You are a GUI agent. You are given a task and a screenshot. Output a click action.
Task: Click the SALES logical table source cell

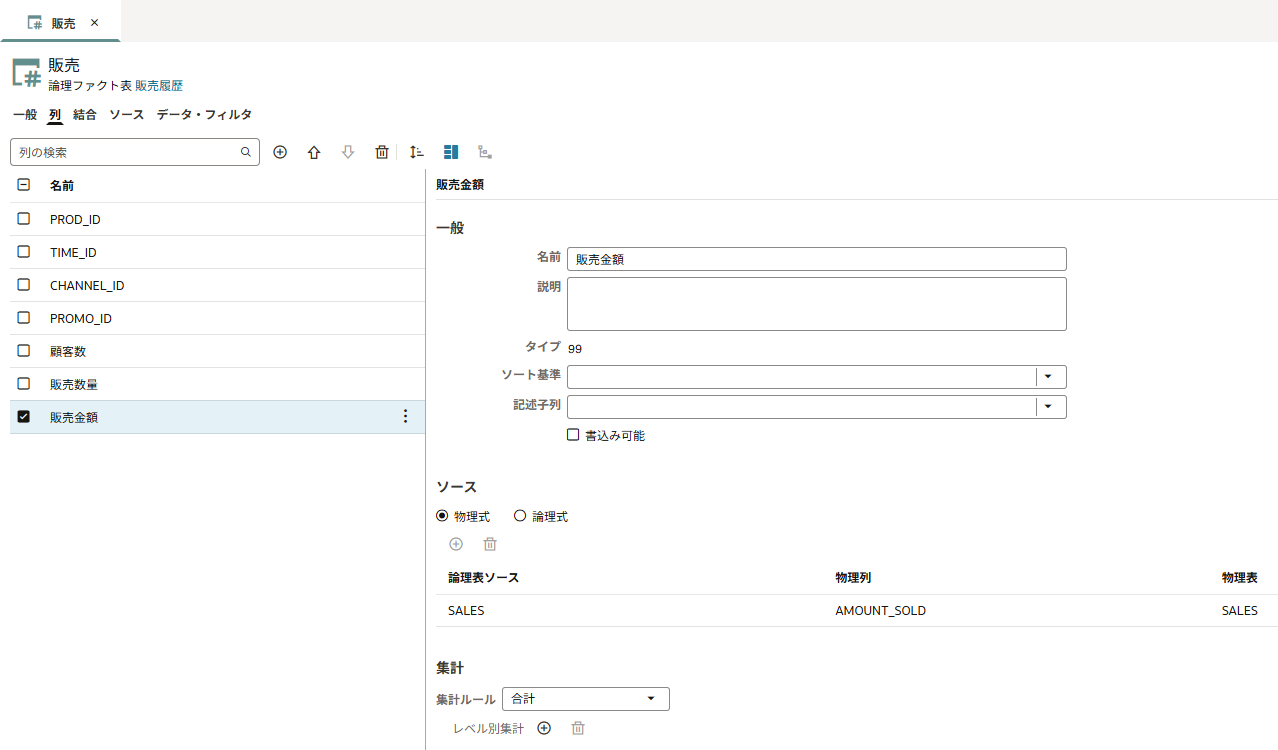point(466,610)
